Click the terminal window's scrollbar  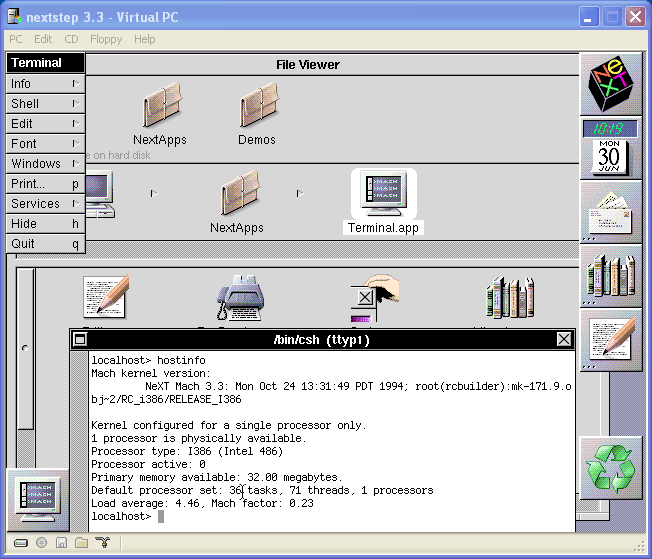[79, 441]
